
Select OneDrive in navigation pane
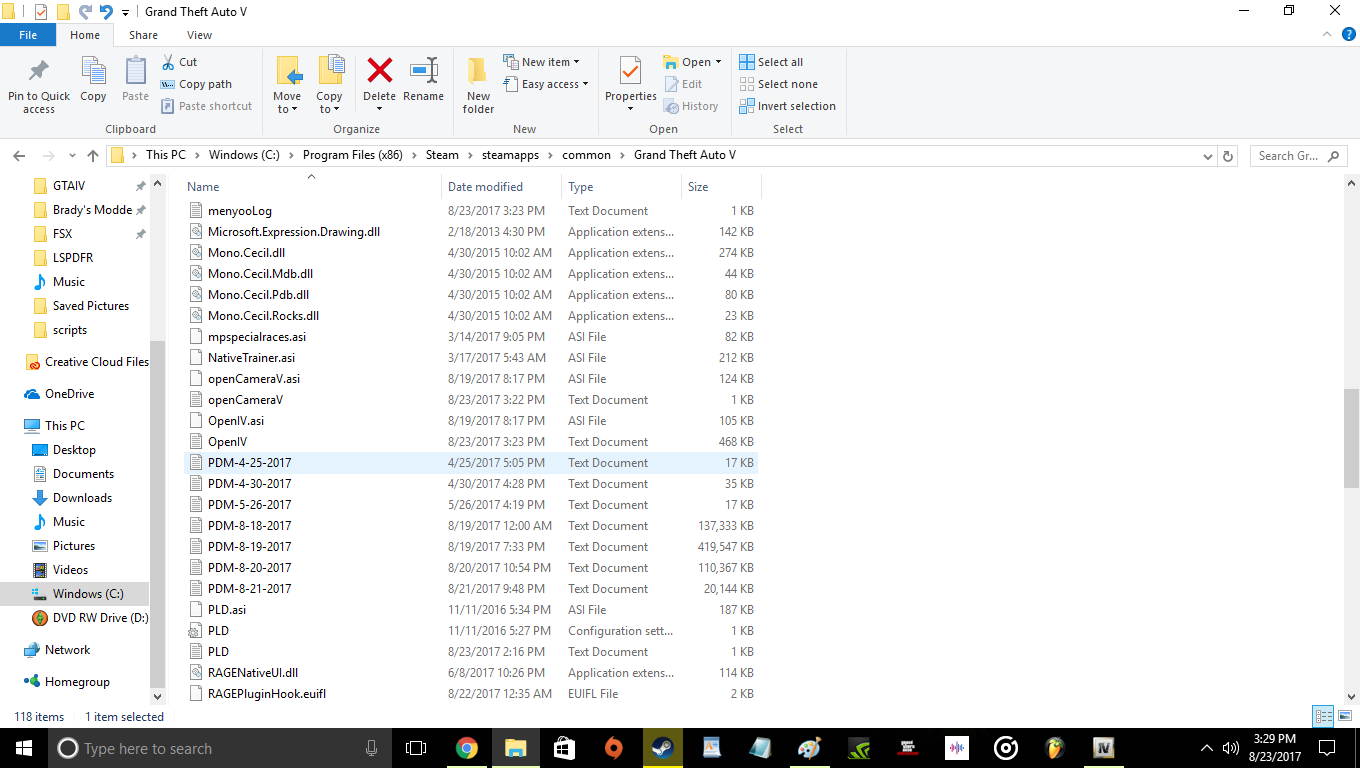pyautogui.click(x=69, y=394)
